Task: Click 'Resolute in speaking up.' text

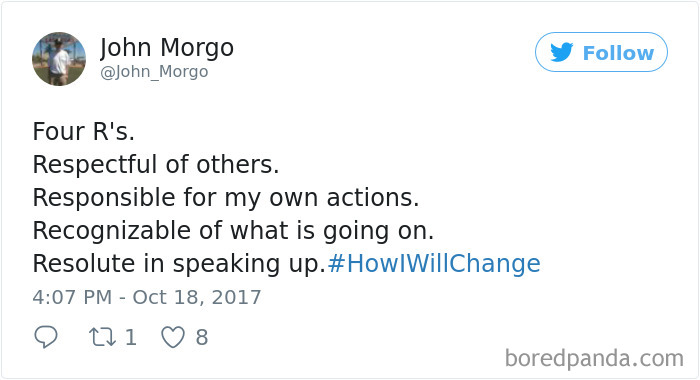Action: tap(179, 263)
